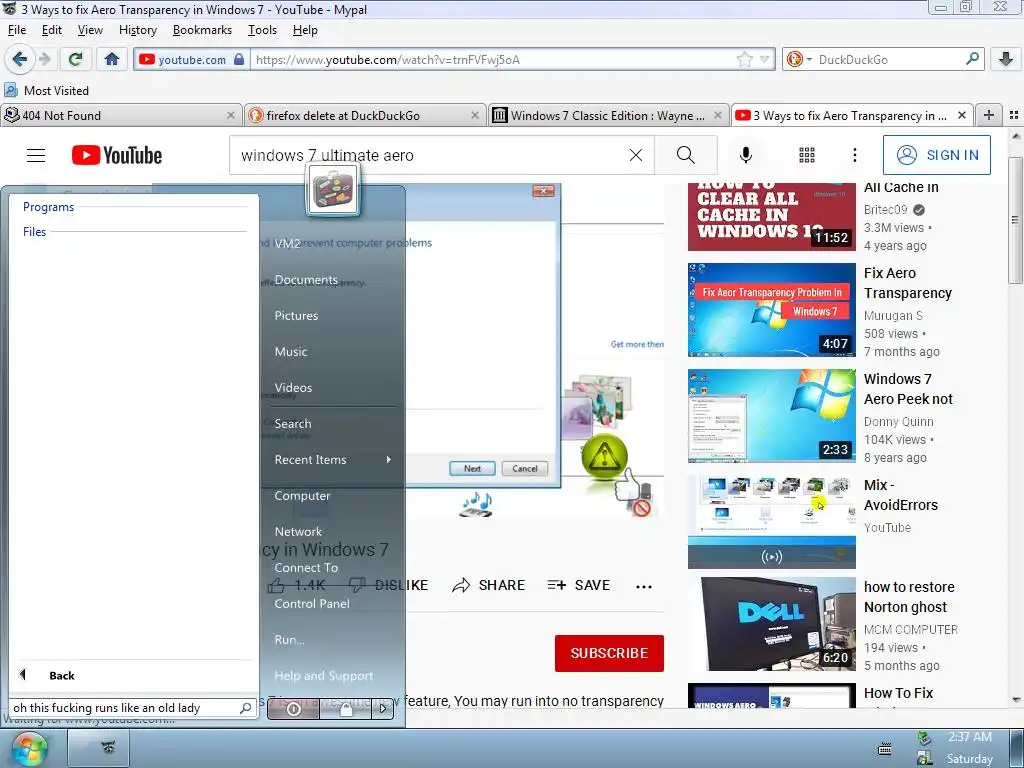Click the YouTube logo
This screenshot has width=1024, height=768.
(x=117, y=155)
